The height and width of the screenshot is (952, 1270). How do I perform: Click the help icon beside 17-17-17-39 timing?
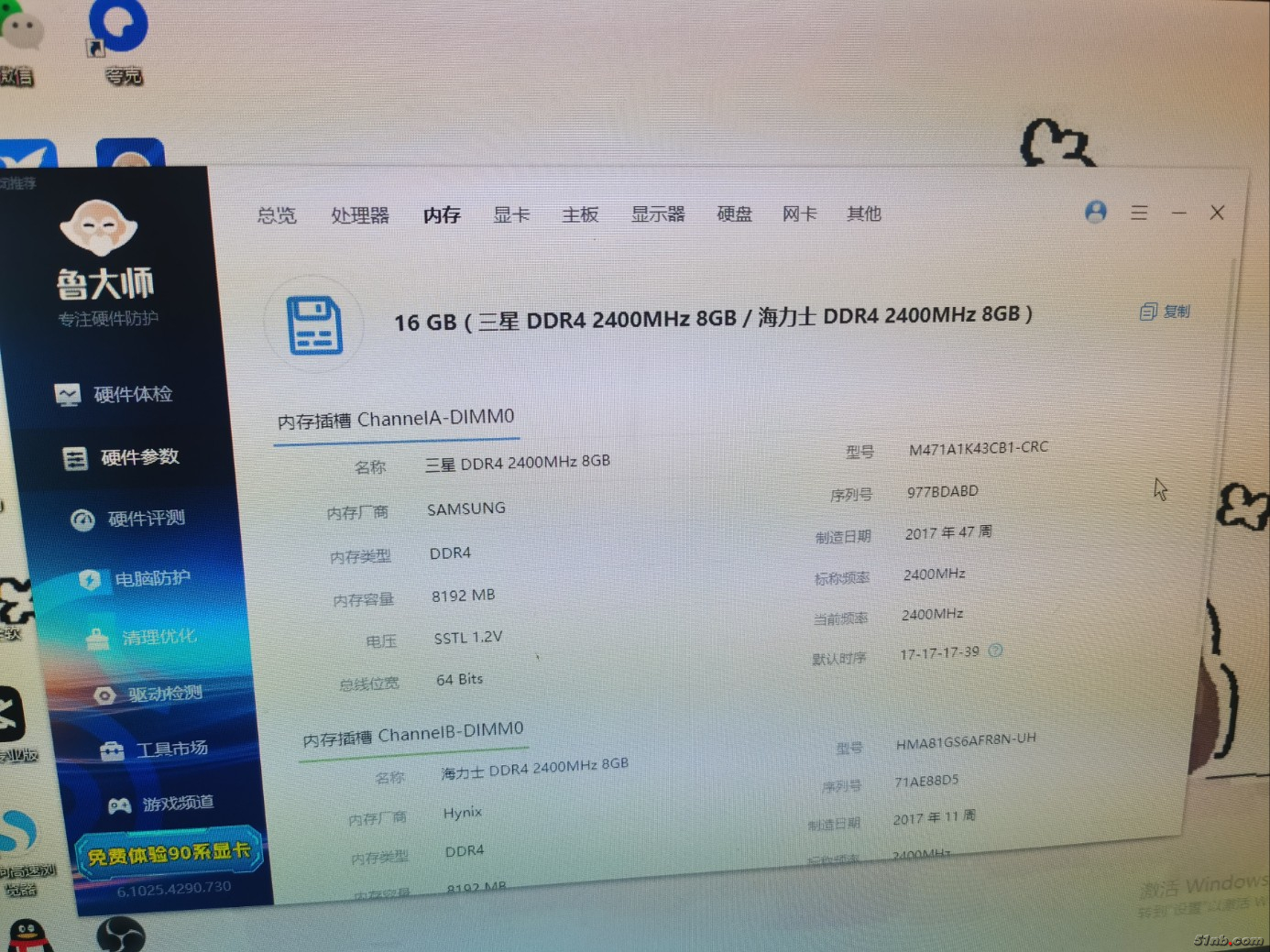996,651
